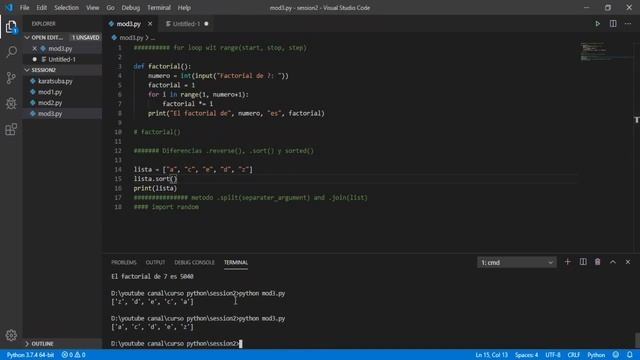This screenshot has width=640, height=360.
Task: Click the code minimap preview
Action: tap(606, 51)
